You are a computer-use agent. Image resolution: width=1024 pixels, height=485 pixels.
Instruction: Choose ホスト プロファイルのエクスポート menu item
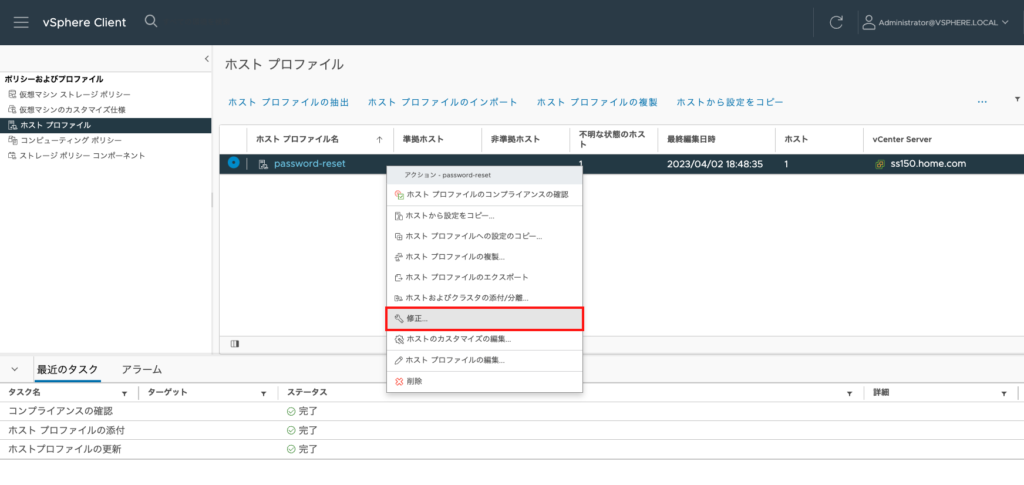coord(485,277)
